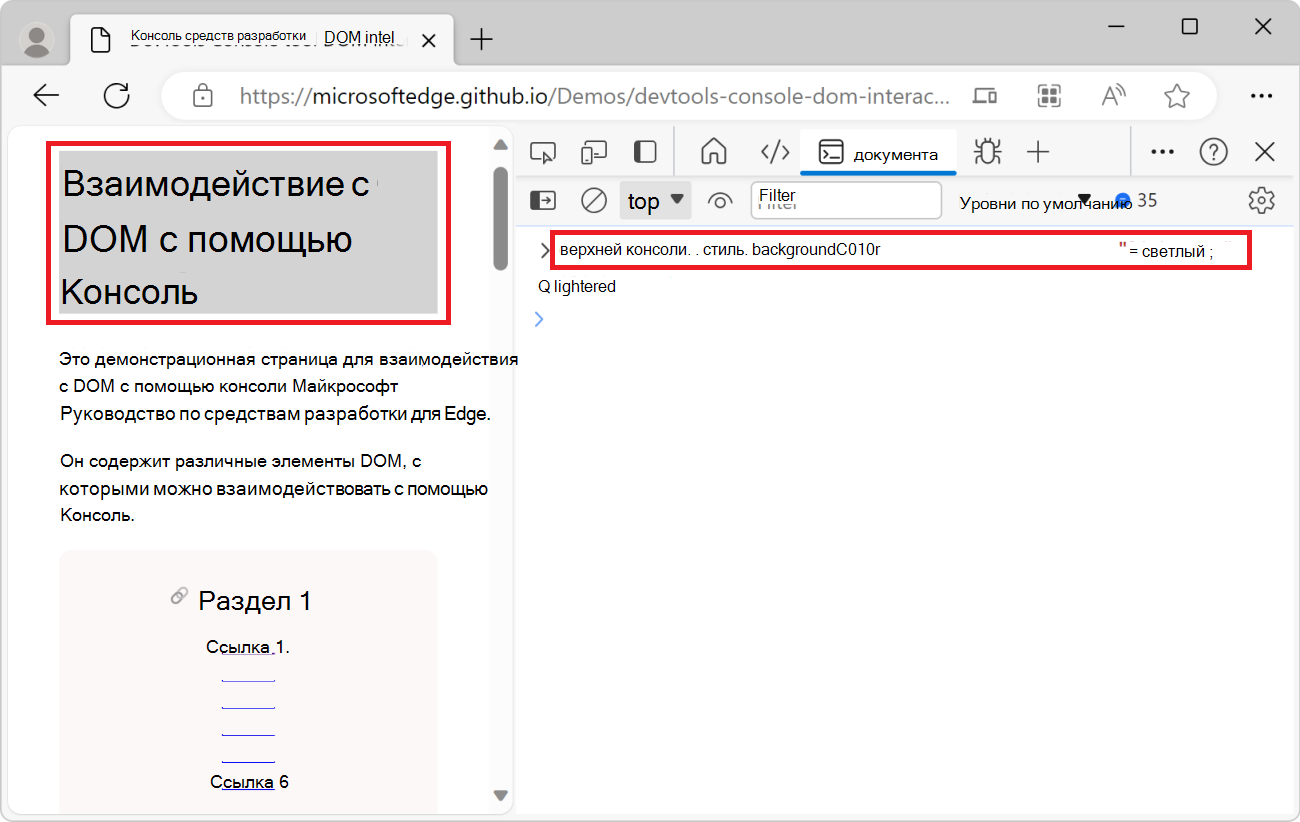Open the source code inspection panel
Image resolution: width=1300 pixels, height=822 pixels.
tap(775, 151)
